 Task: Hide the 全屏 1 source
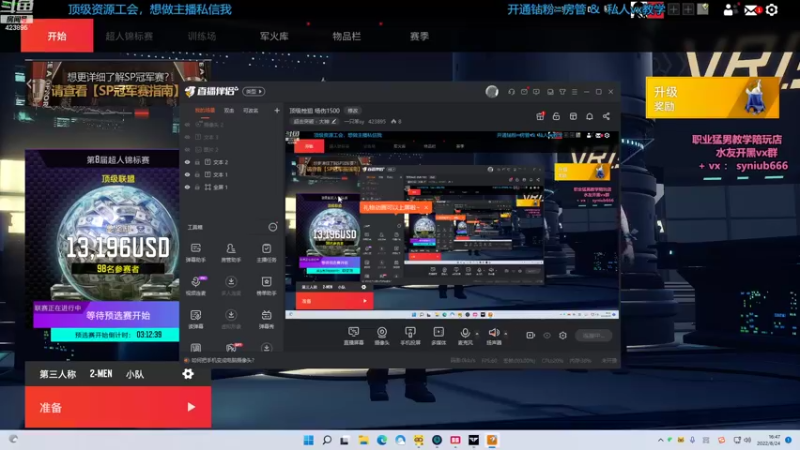(187, 187)
